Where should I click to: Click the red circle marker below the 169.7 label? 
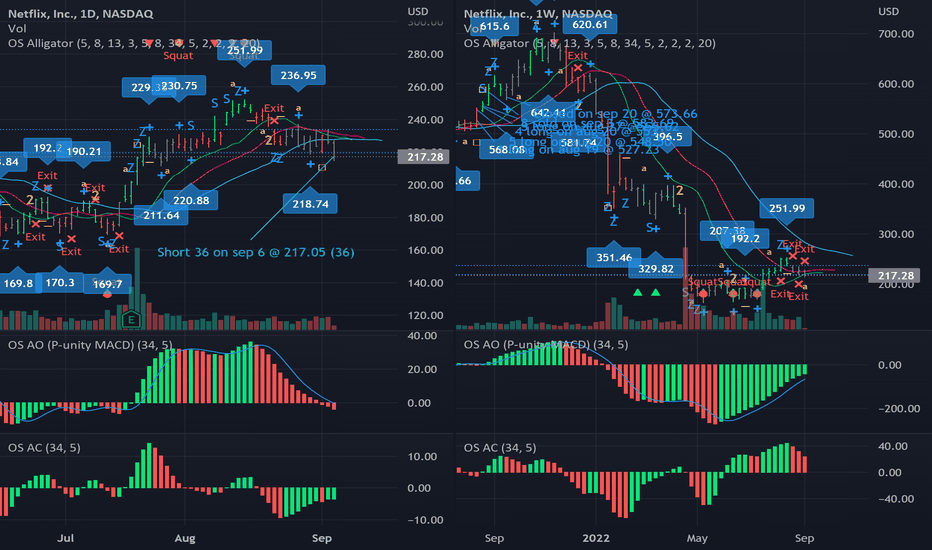(107, 294)
